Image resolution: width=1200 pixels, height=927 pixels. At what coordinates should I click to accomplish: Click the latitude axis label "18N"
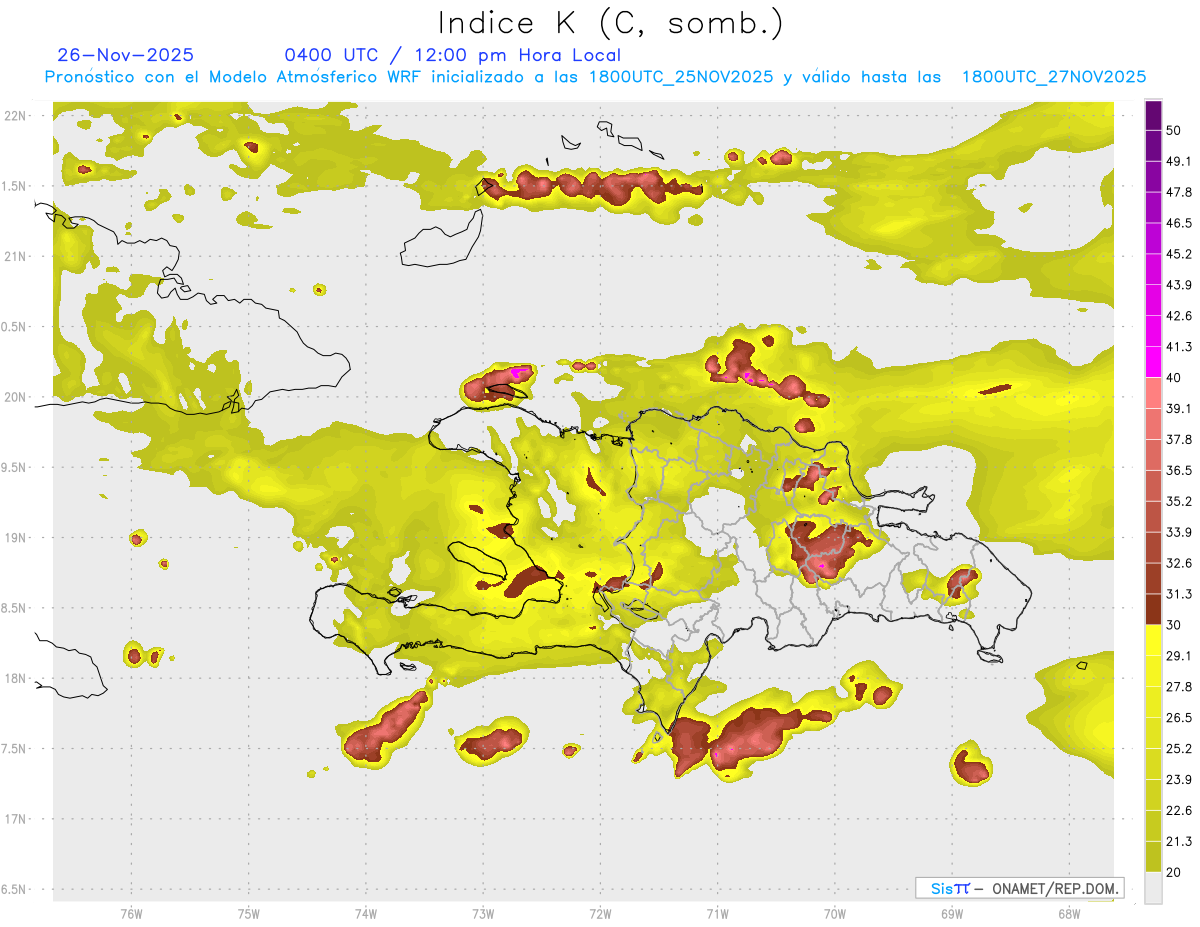(x=15, y=678)
